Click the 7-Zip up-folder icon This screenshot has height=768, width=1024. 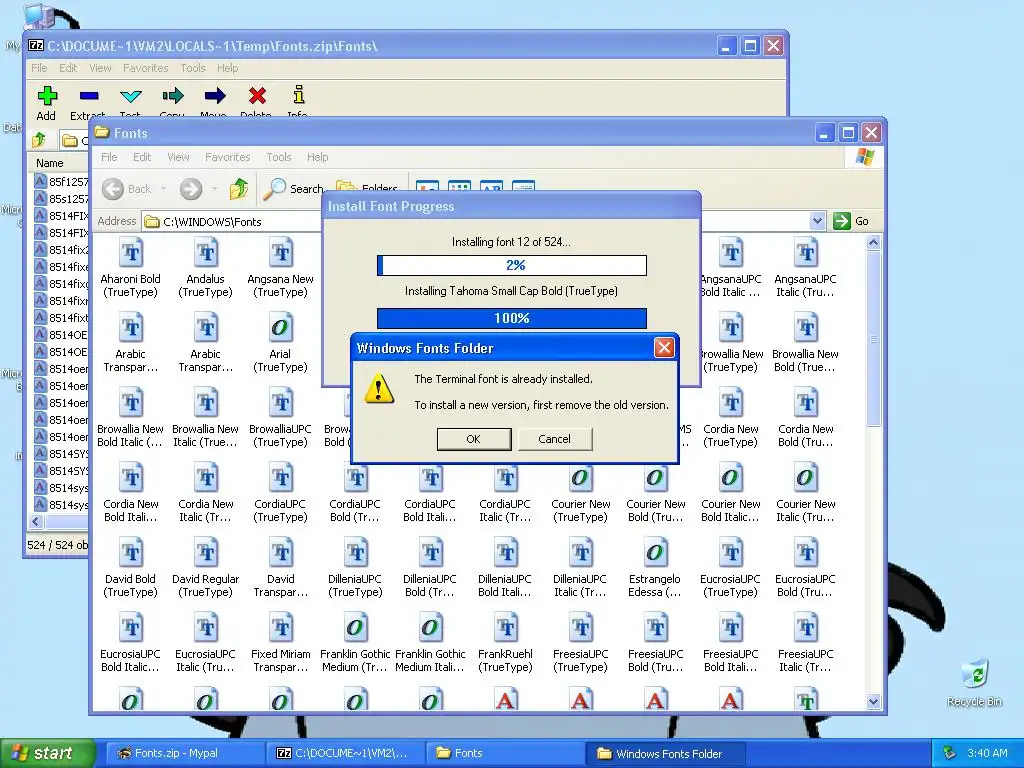coord(39,140)
